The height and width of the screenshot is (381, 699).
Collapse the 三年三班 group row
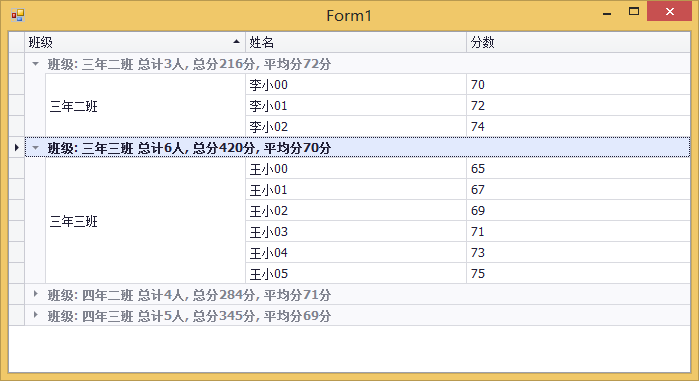(36, 147)
